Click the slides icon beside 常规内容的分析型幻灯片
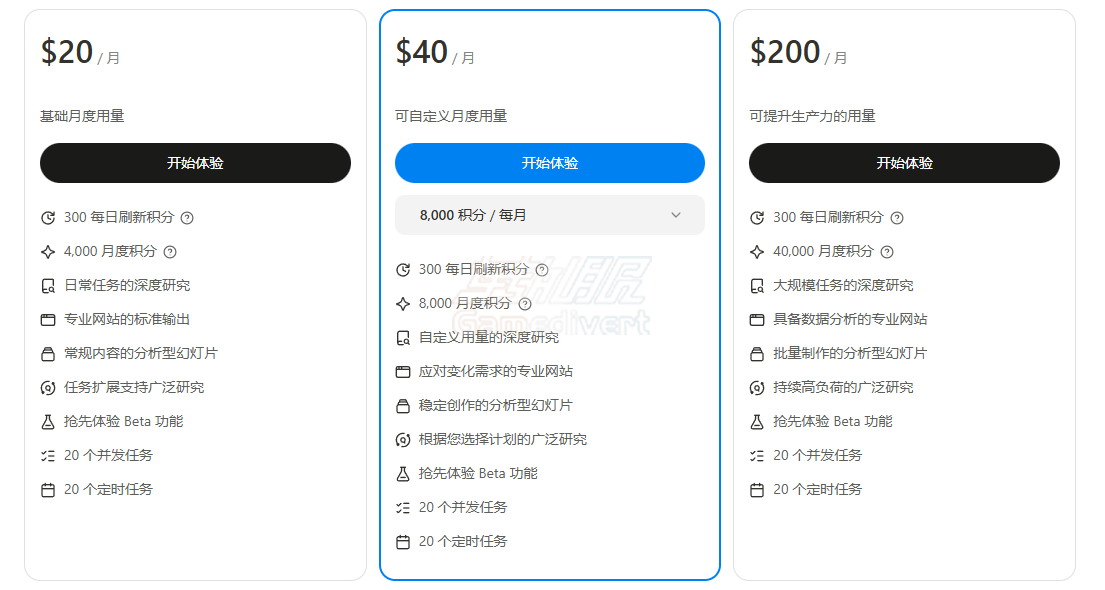 (x=47, y=353)
